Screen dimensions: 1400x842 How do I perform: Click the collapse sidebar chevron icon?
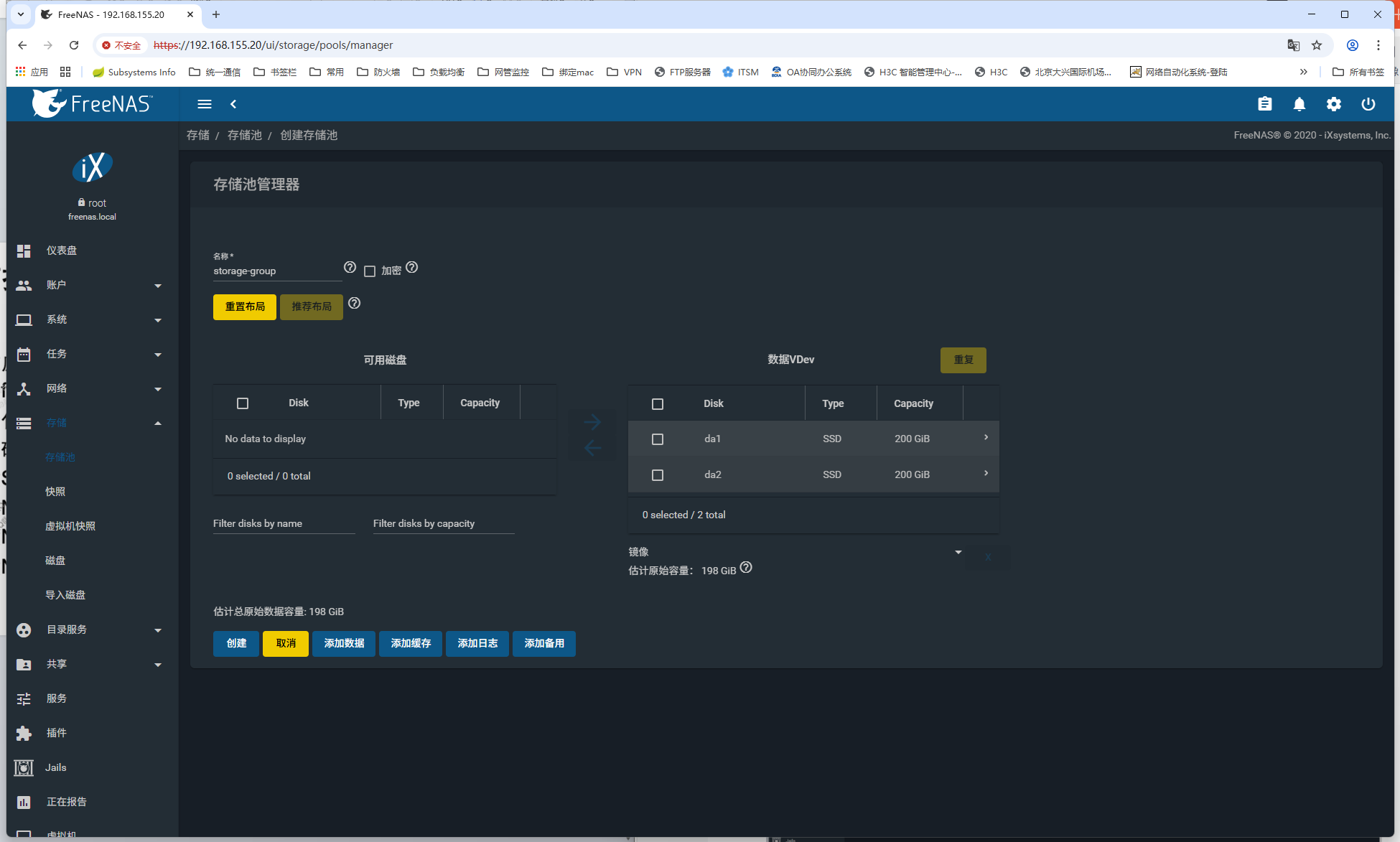[233, 104]
